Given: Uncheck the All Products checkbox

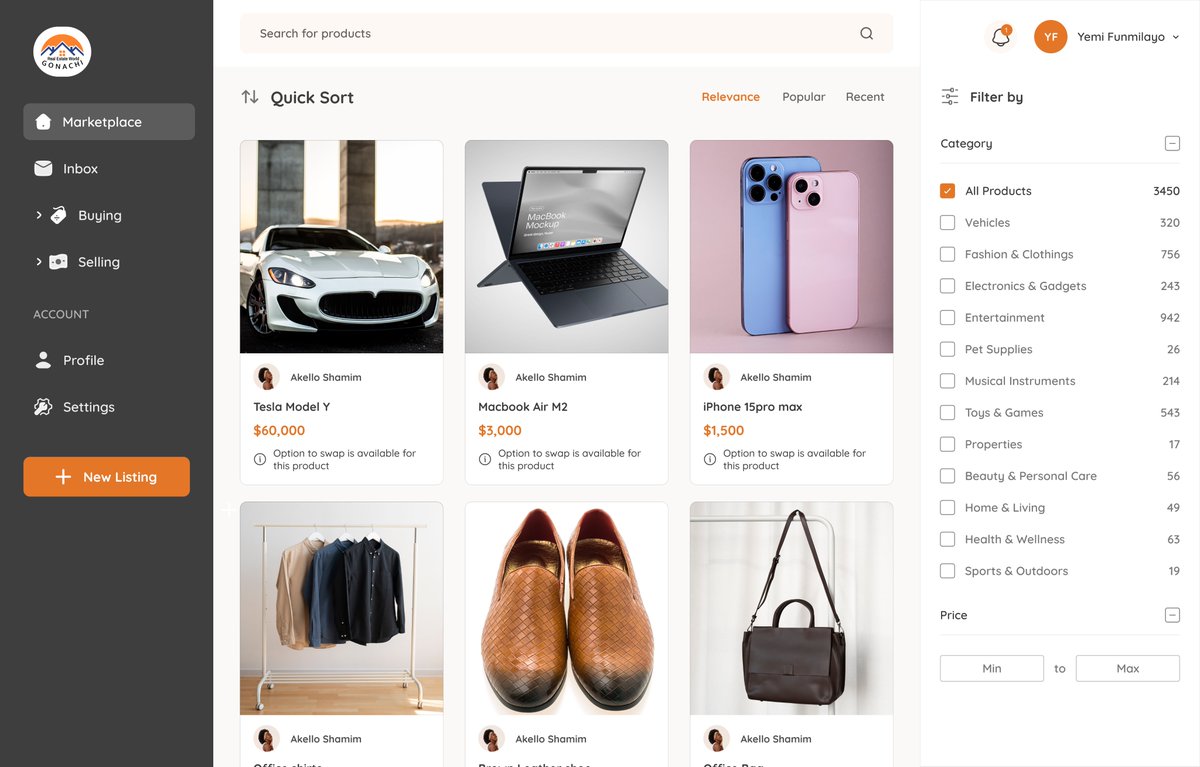Looking at the screenshot, I should (948, 191).
